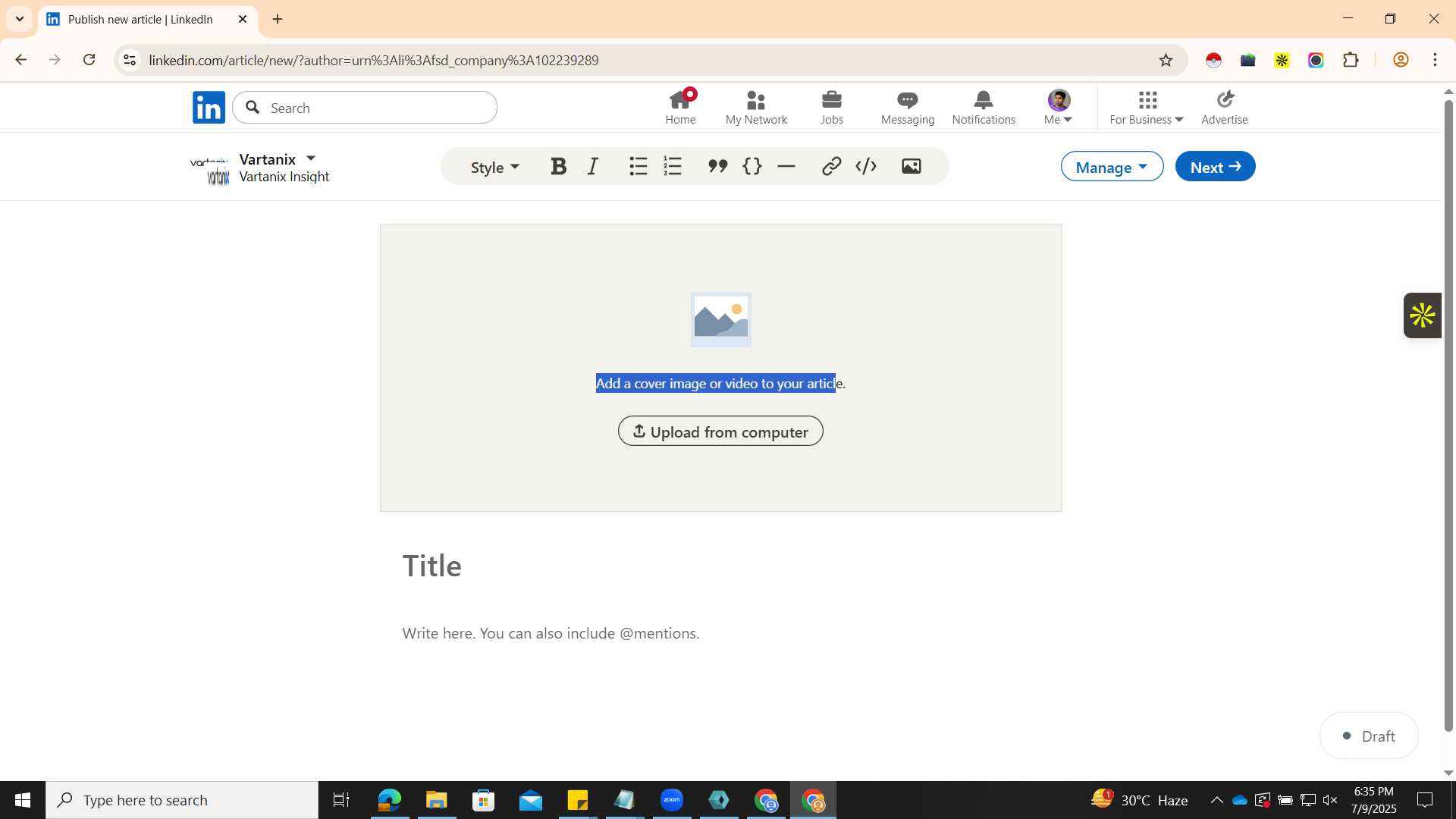Click the LinkedIn Search box

[365, 108]
